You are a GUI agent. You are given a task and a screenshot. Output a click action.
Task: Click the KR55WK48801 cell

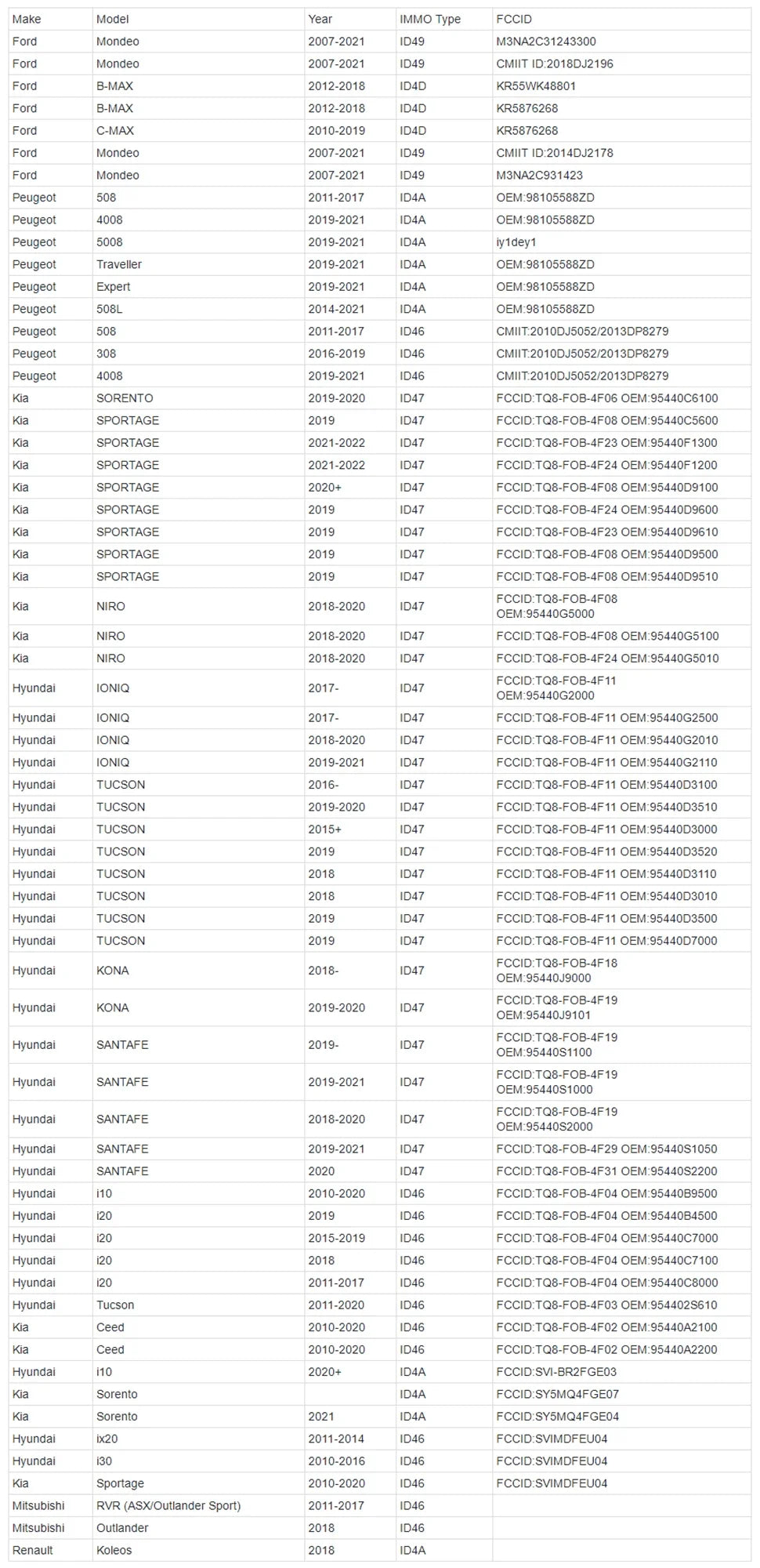(536, 86)
